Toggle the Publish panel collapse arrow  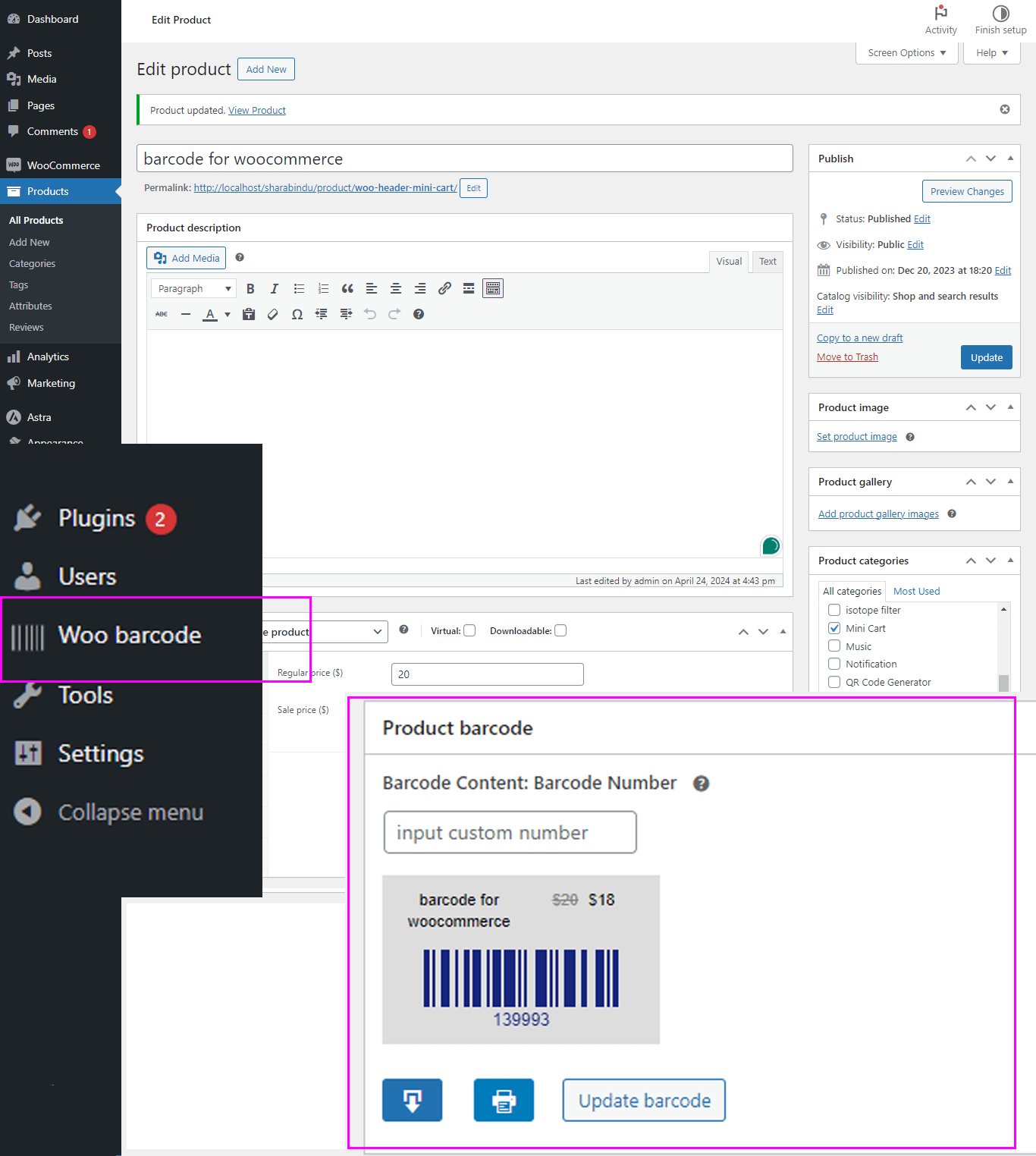[1010, 158]
